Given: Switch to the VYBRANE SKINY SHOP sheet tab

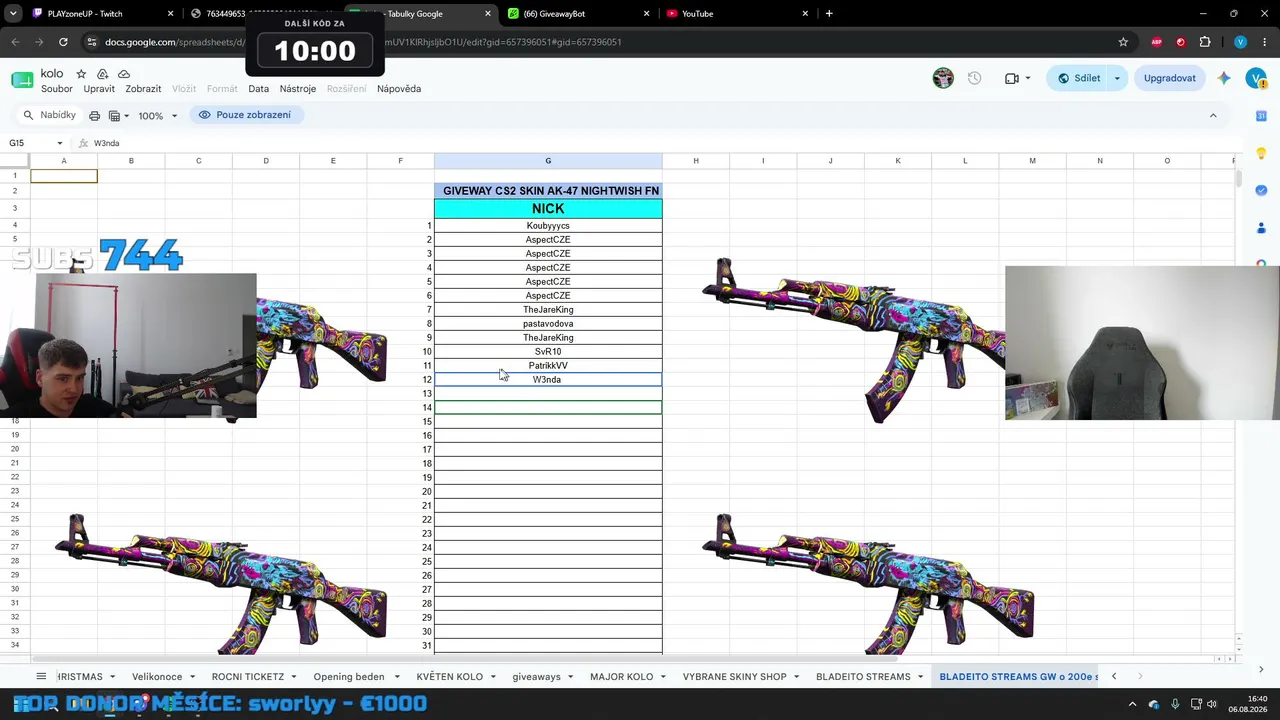Looking at the screenshot, I should (x=735, y=677).
